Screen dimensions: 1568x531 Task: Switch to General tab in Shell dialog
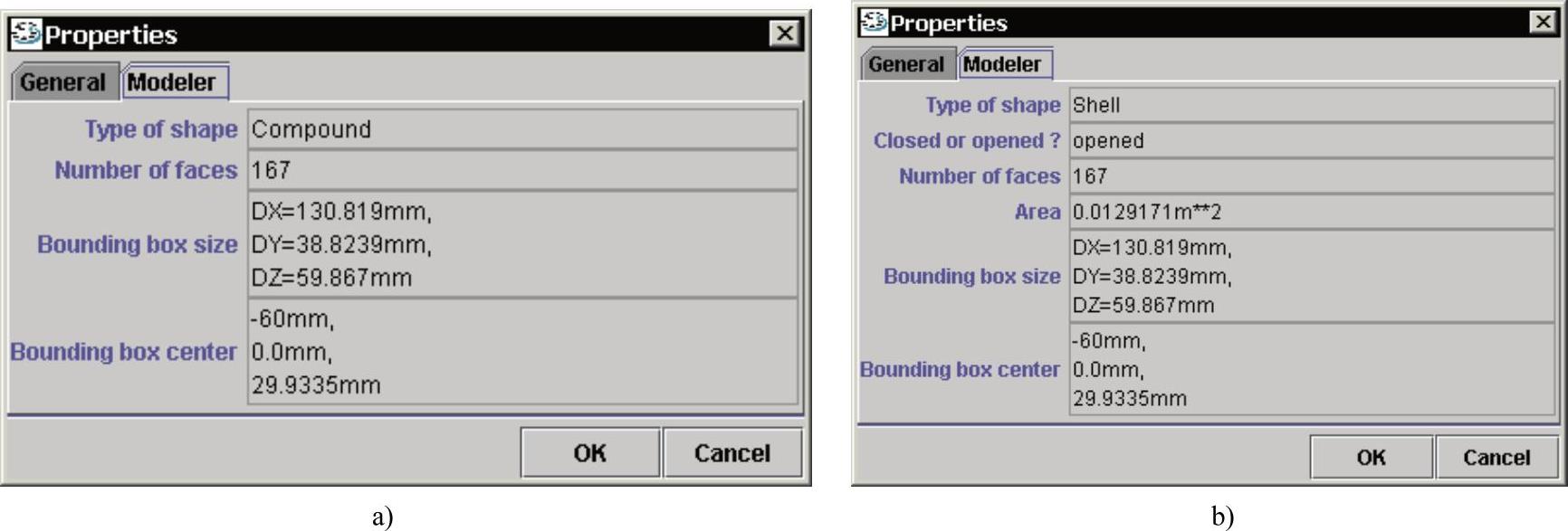[x=905, y=64]
